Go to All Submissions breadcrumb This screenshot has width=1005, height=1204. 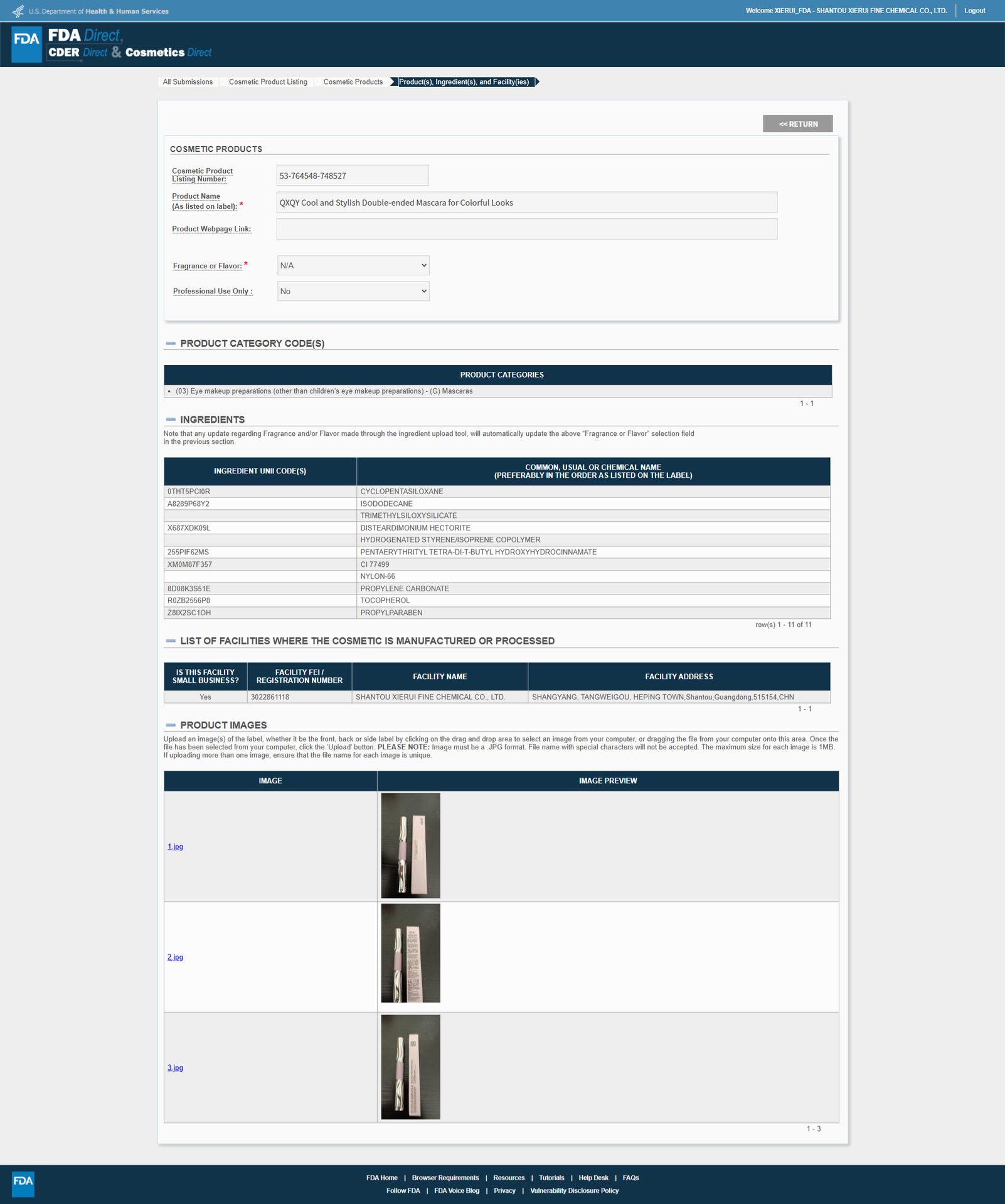pyautogui.click(x=188, y=82)
